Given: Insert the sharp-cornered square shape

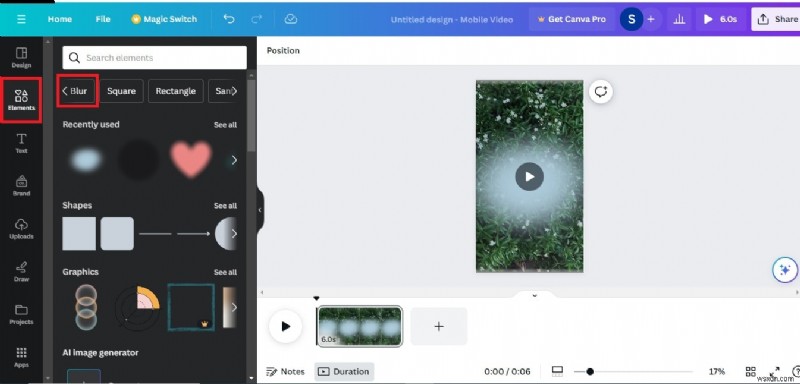Looking at the screenshot, I should pyautogui.click(x=79, y=234).
